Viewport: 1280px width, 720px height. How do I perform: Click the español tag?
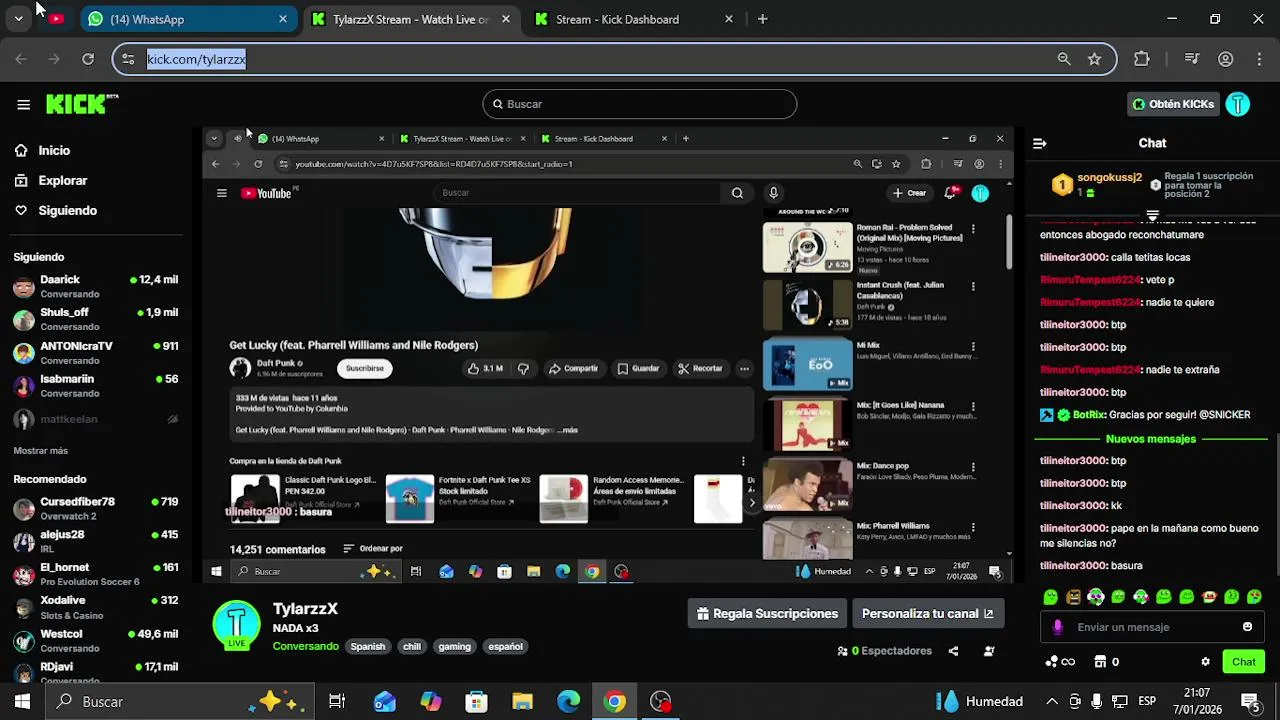(505, 646)
